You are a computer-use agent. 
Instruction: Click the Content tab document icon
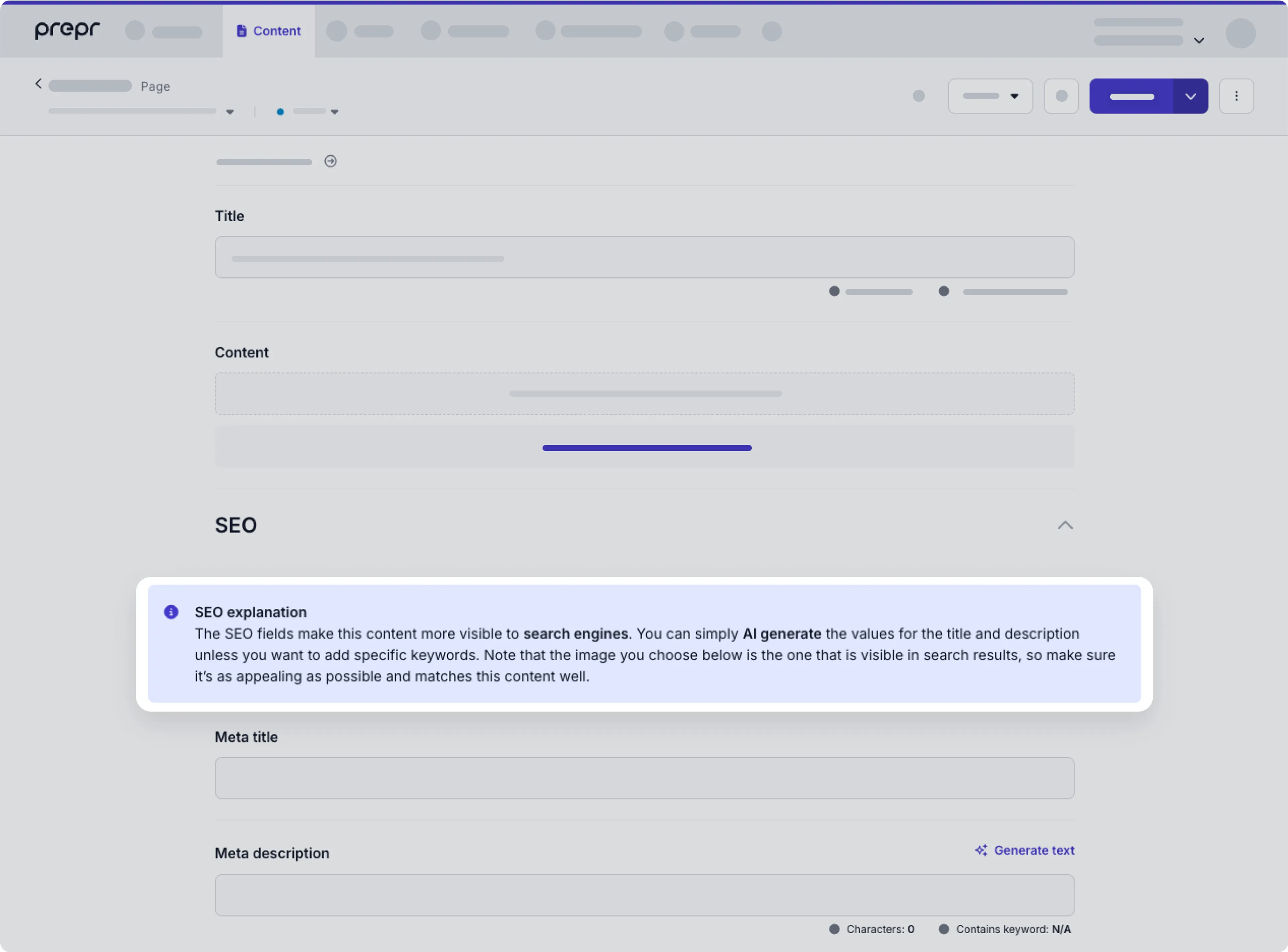click(x=241, y=31)
